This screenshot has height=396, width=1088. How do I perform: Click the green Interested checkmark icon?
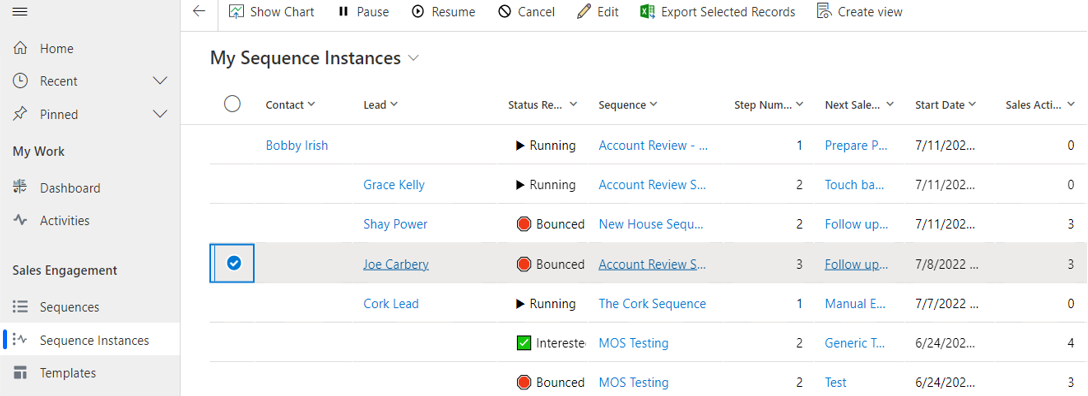tap(524, 343)
